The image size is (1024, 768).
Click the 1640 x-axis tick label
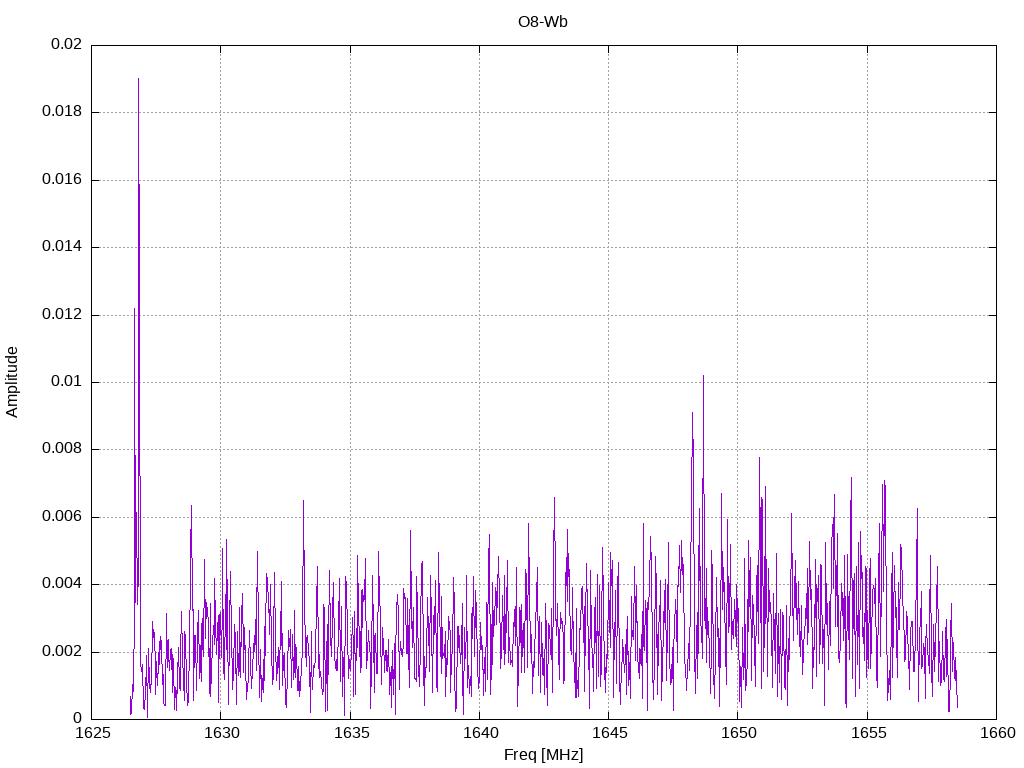[x=479, y=734]
